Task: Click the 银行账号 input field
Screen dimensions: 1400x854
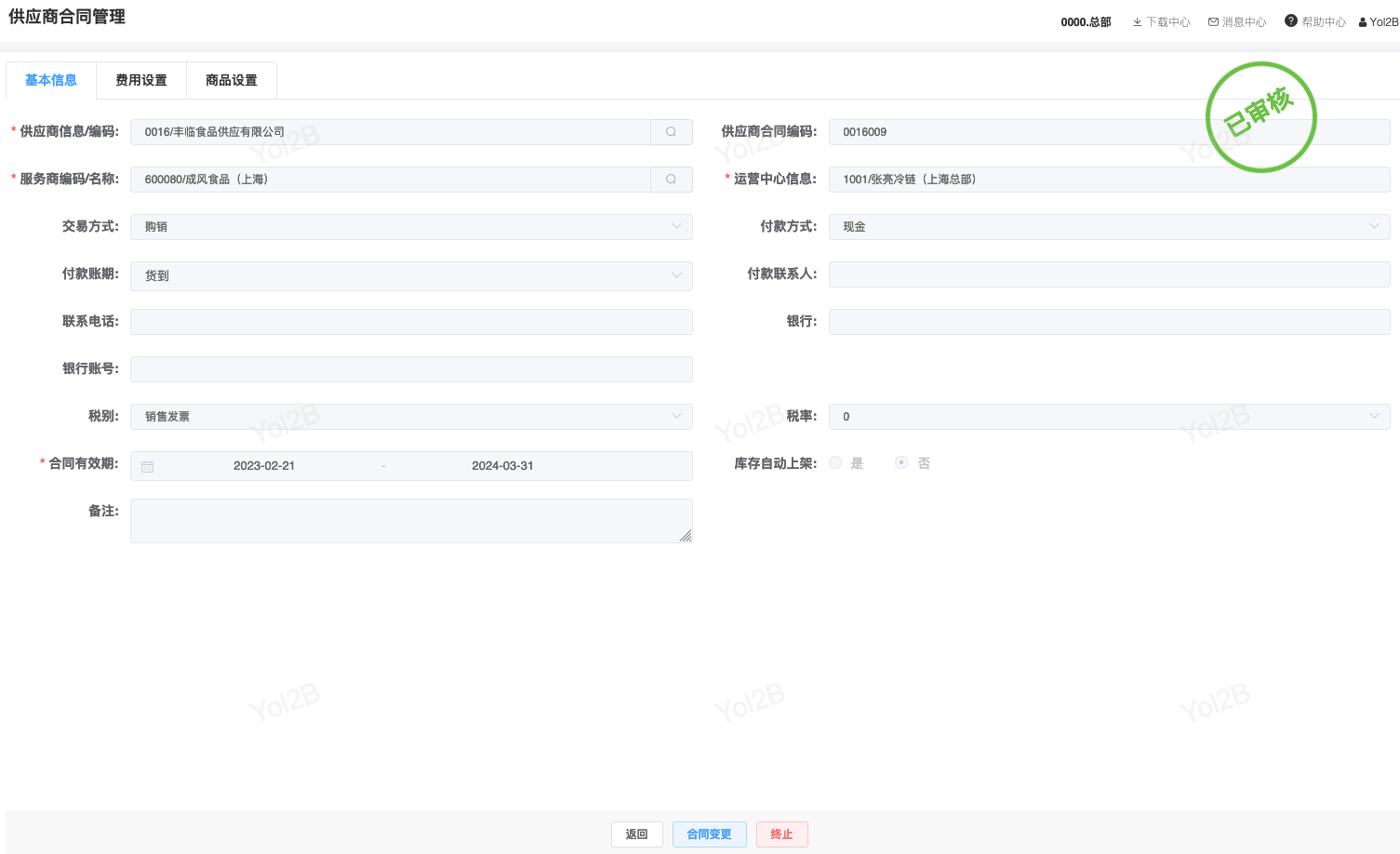Action: coord(411,369)
